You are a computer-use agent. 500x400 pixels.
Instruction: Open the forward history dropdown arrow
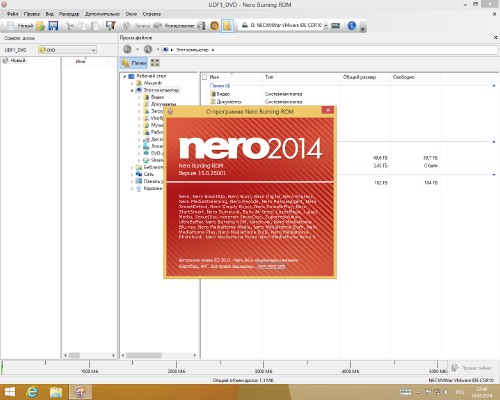click(158, 49)
